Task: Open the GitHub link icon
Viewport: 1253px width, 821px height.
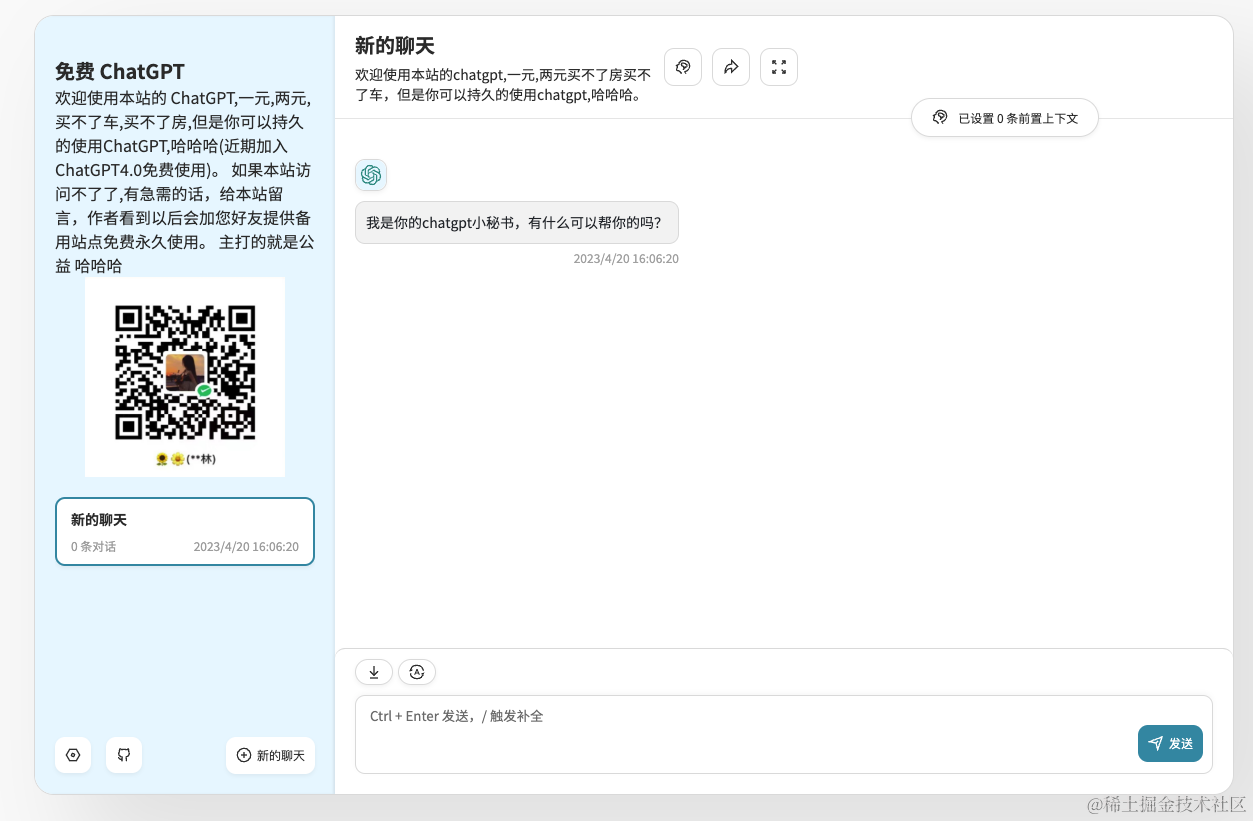Action: pyautogui.click(x=124, y=755)
